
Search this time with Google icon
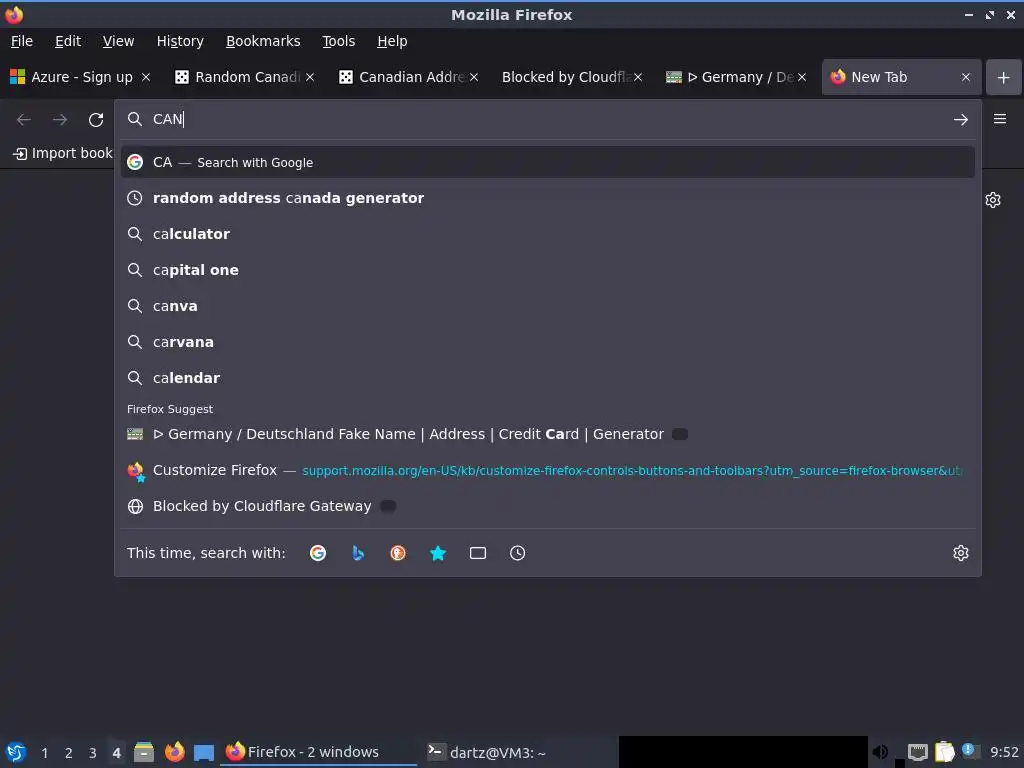tap(318, 553)
